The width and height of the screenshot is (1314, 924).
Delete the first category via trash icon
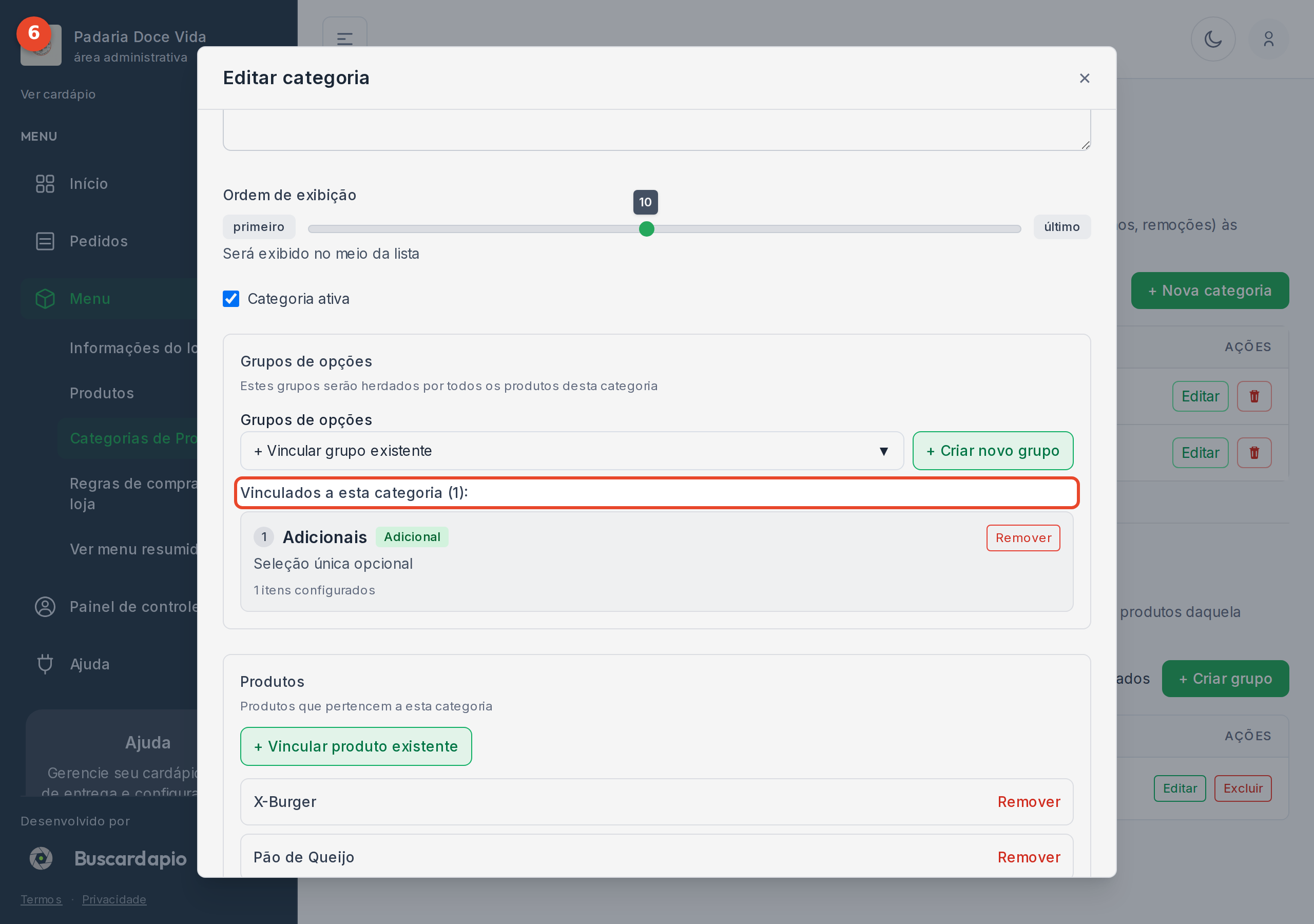(1254, 396)
